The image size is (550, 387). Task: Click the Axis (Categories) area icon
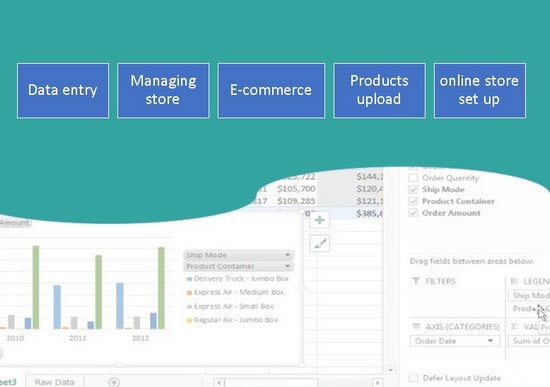coord(416,326)
